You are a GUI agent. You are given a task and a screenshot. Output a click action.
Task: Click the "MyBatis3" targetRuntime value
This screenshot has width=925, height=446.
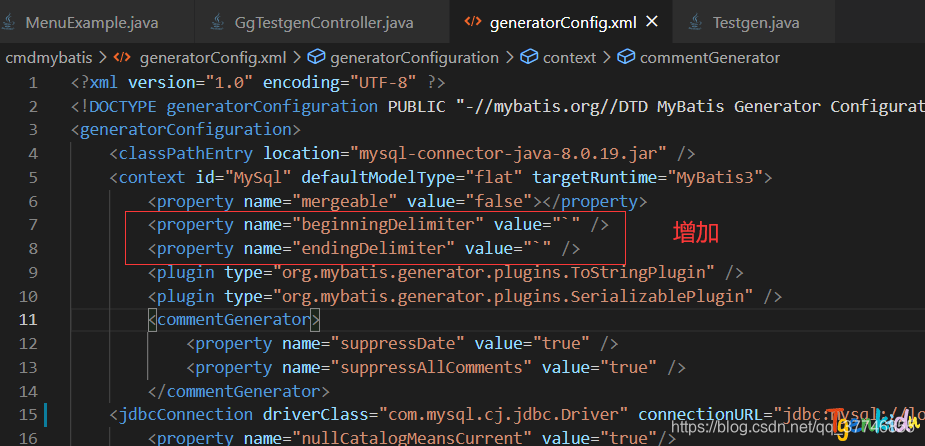(715, 178)
